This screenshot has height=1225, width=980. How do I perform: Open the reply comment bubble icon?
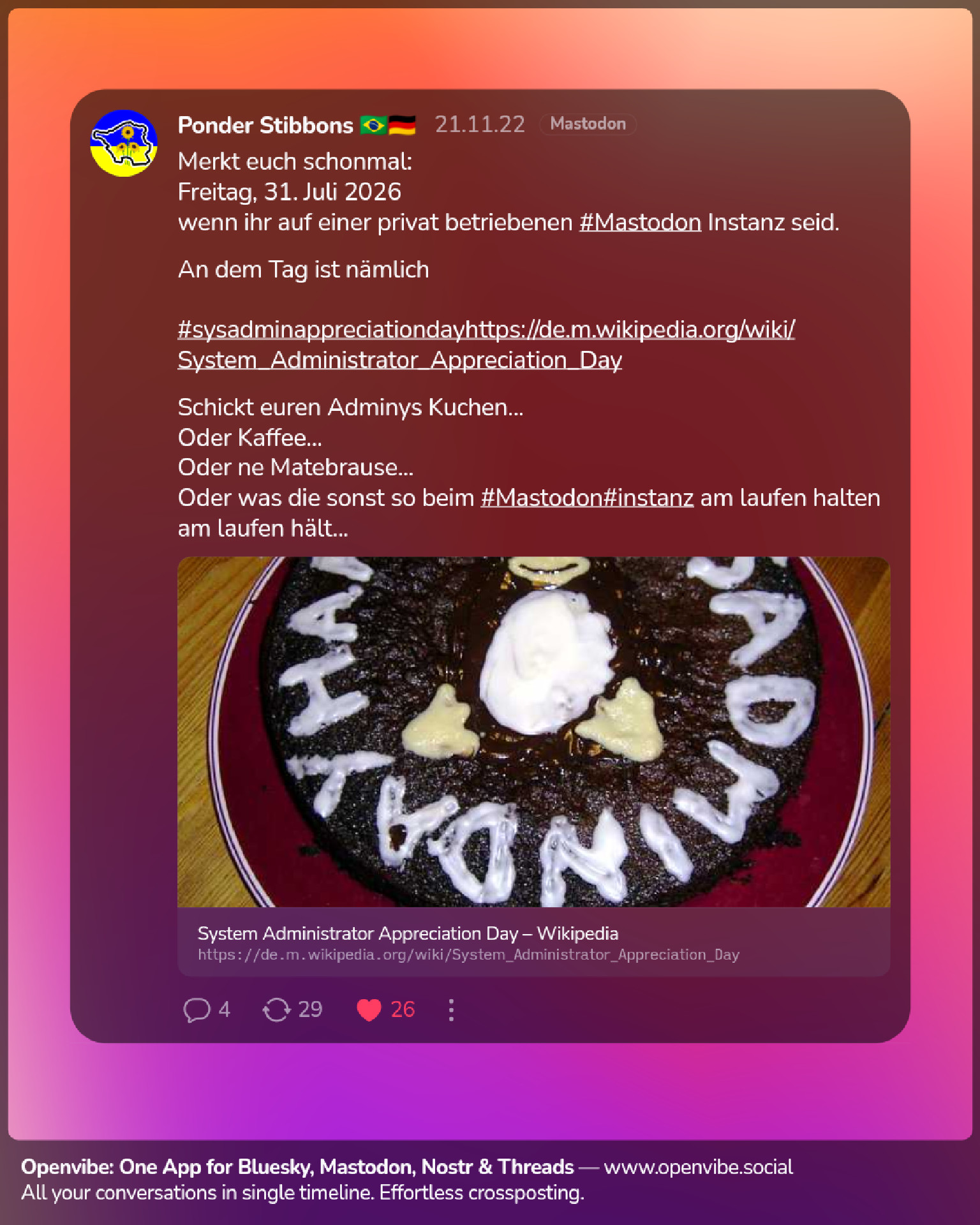tap(197, 1009)
